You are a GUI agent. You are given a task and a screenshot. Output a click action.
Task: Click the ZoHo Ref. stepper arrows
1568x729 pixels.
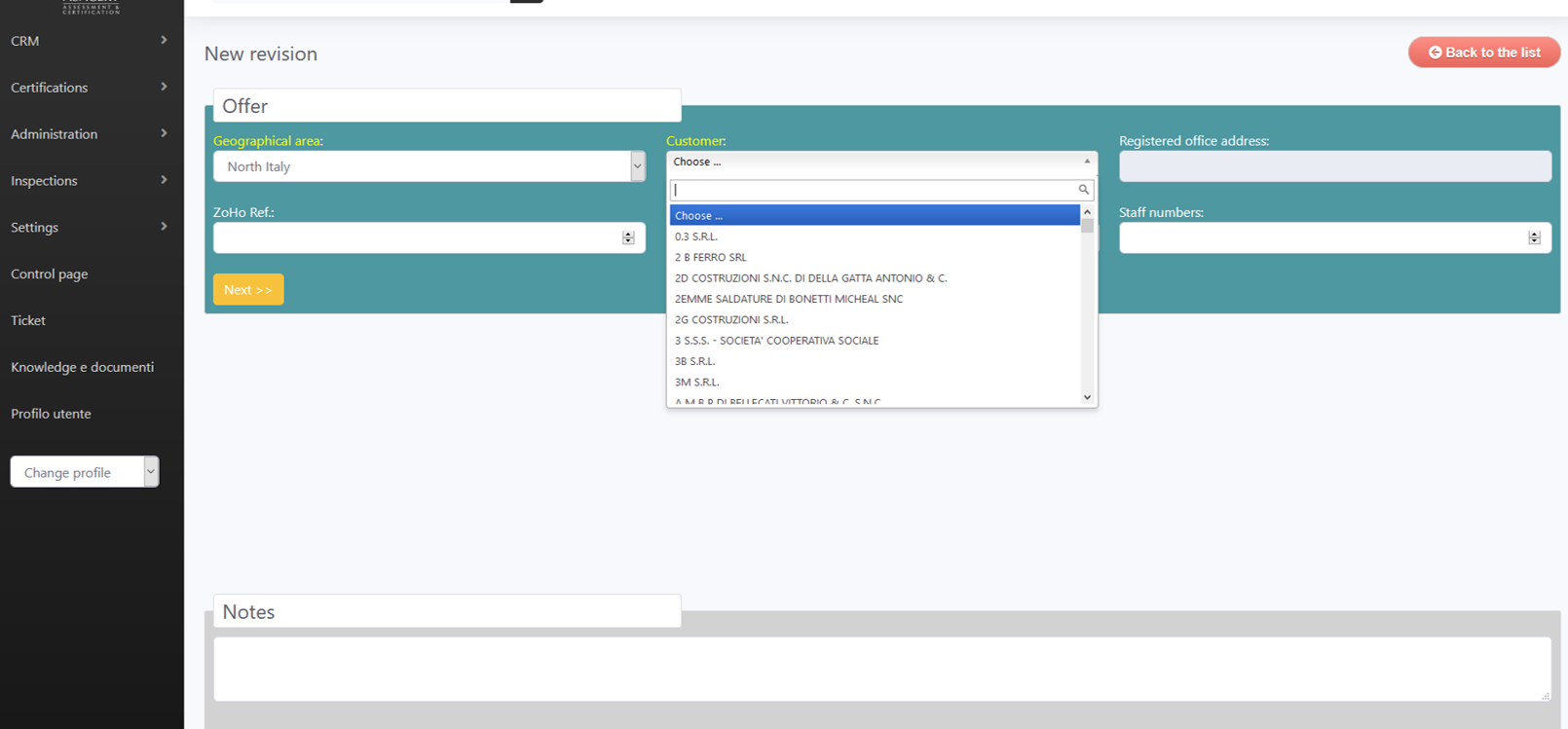click(x=628, y=237)
